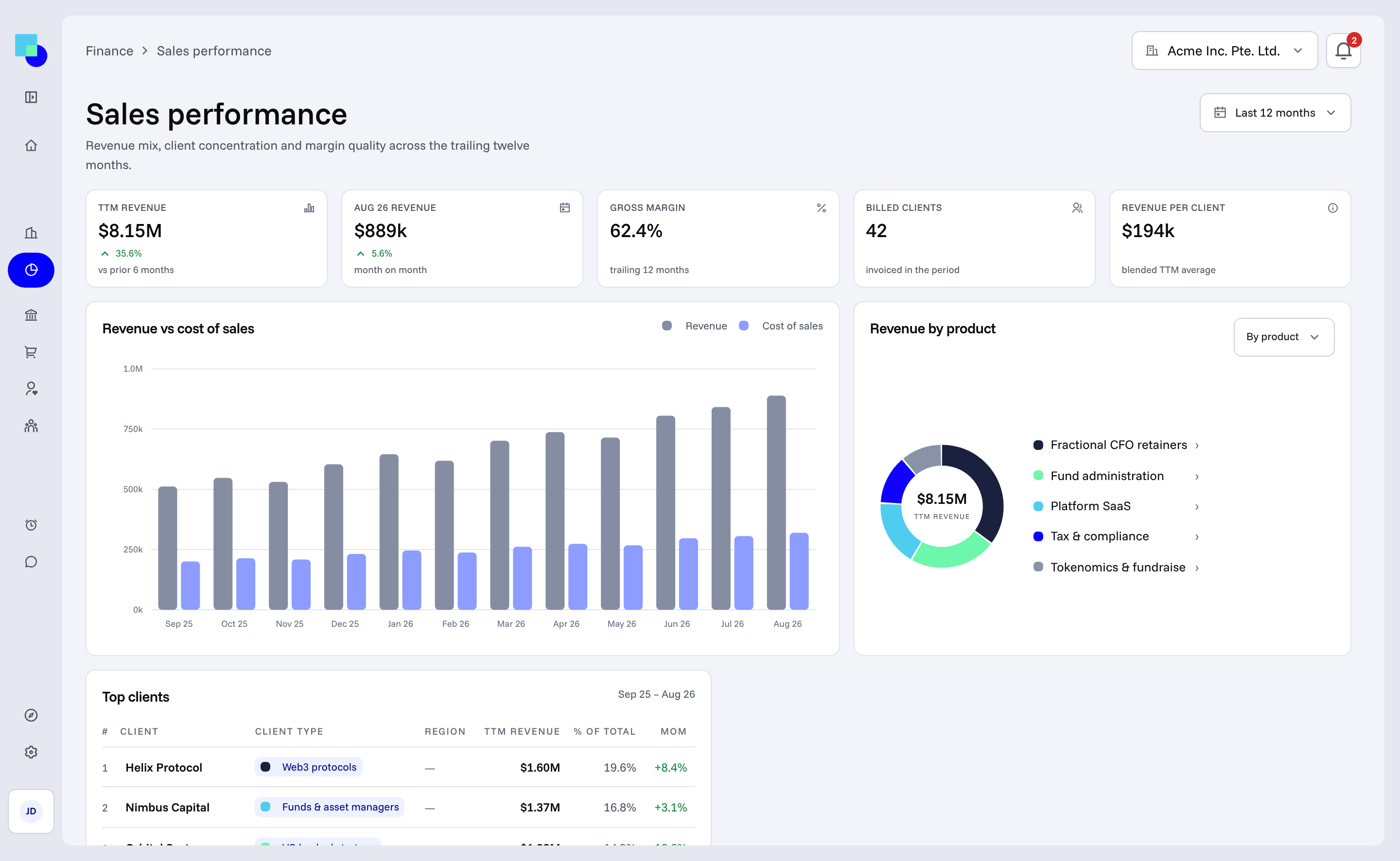This screenshot has height=861, width=1400.
Task: Open the settings gear sidebar icon
Action: 31,752
